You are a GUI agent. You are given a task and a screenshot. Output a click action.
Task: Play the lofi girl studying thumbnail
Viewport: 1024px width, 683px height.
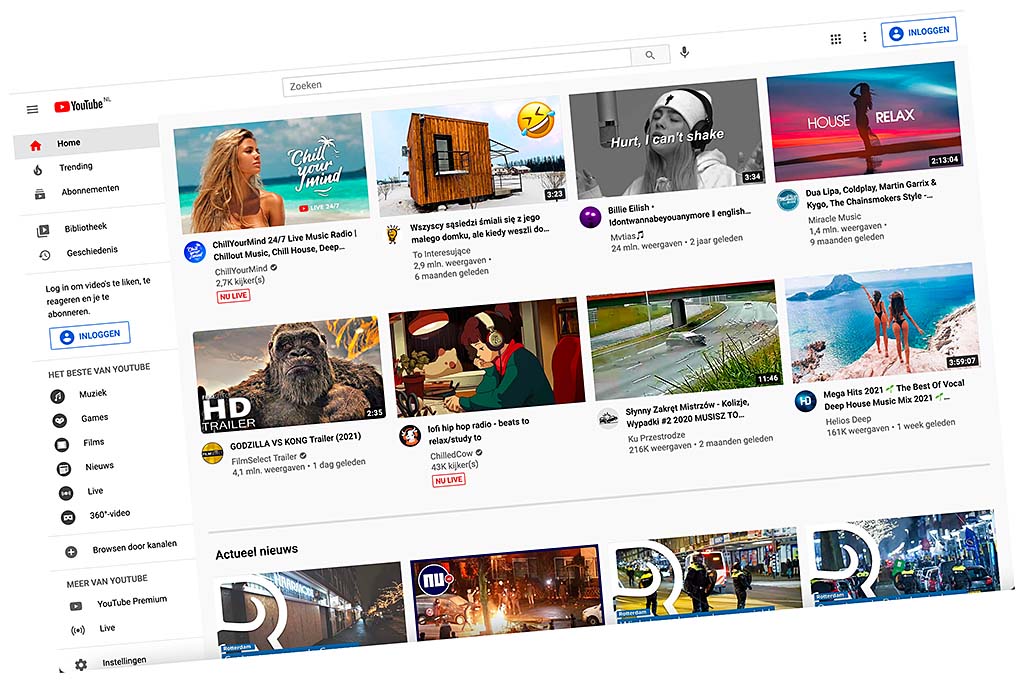[488, 357]
